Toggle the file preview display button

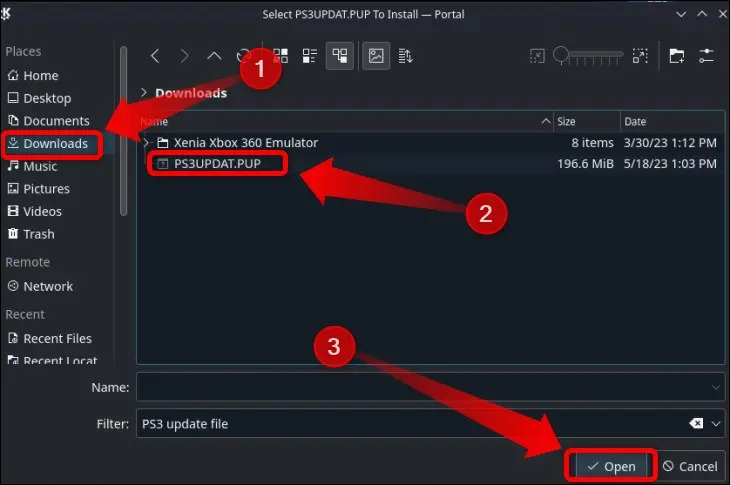(x=376, y=56)
